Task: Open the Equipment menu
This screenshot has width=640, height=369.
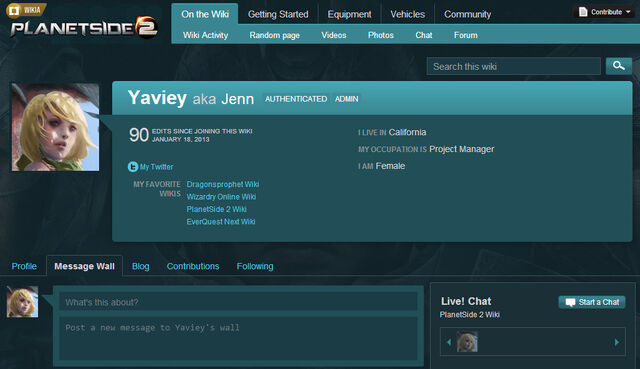Action: point(349,14)
